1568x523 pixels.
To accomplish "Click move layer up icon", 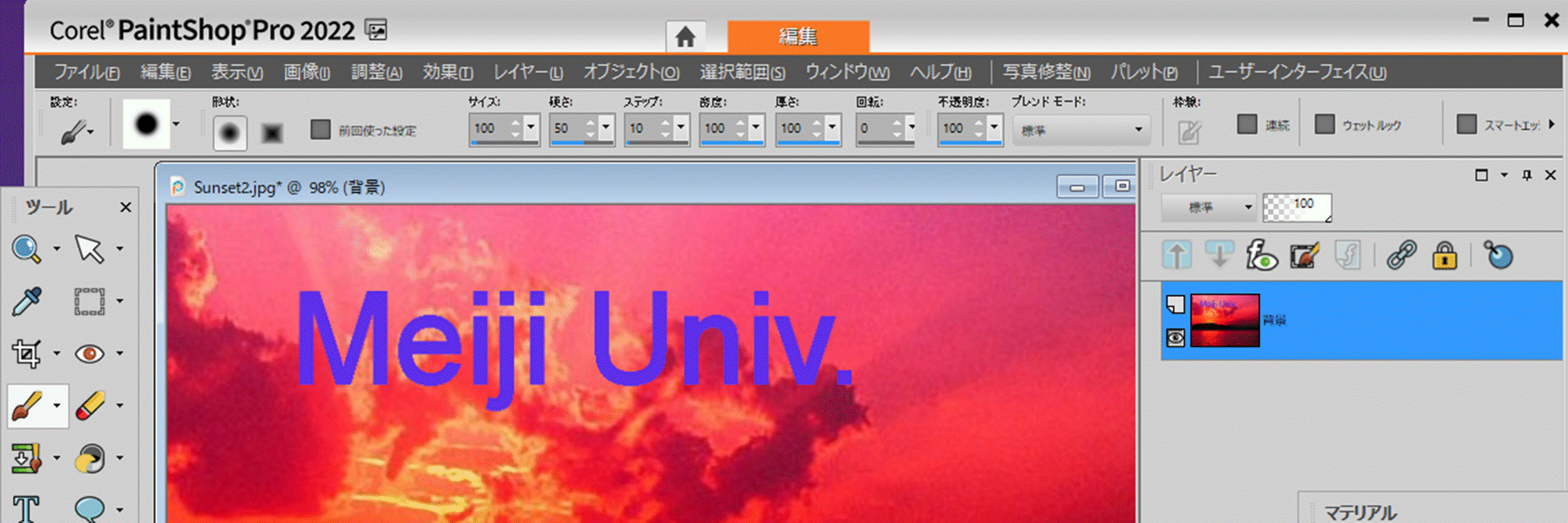I will [x=1177, y=255].
